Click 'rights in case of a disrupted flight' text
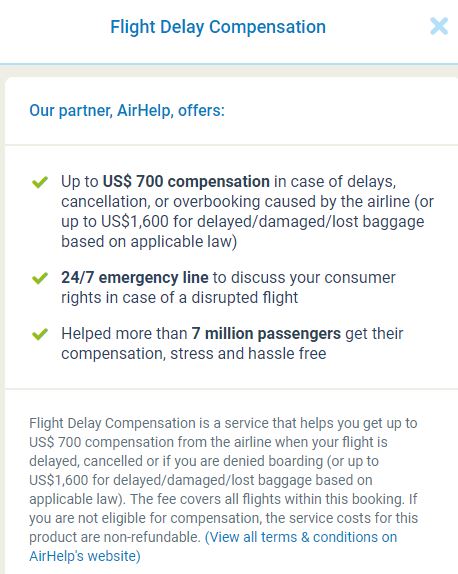Screen dimensions: 458x574 point(179,298)
